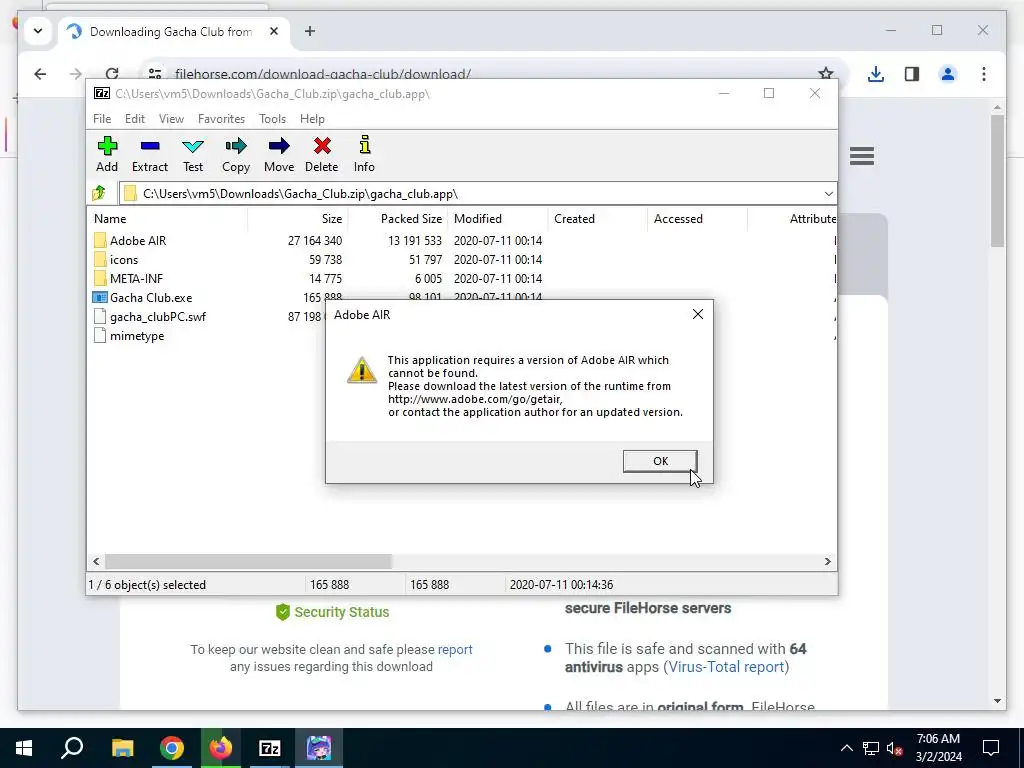Sort by Modified column header
This screenshot has width=1024, height=768.
click(x=498, y=219)
